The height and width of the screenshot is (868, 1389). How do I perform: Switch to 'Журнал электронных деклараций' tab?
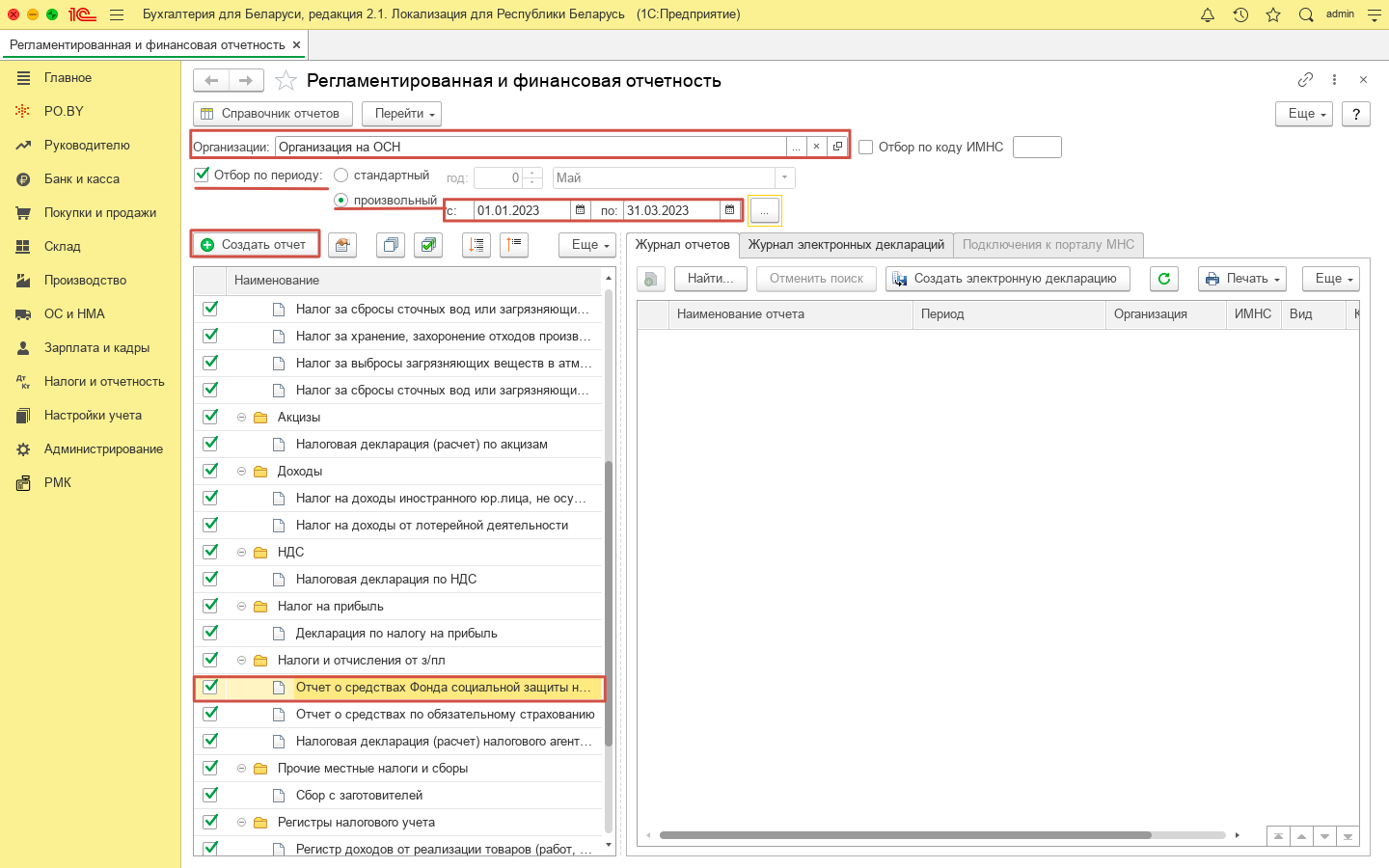tap(846, 245)
